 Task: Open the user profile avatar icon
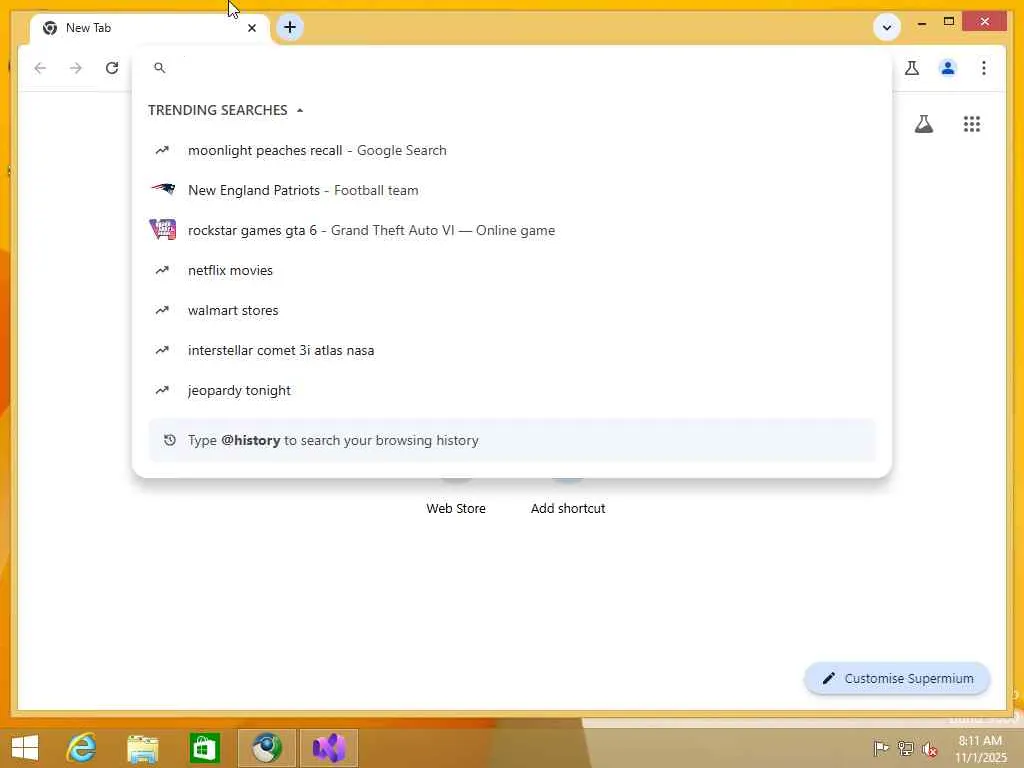coord(948,68)
